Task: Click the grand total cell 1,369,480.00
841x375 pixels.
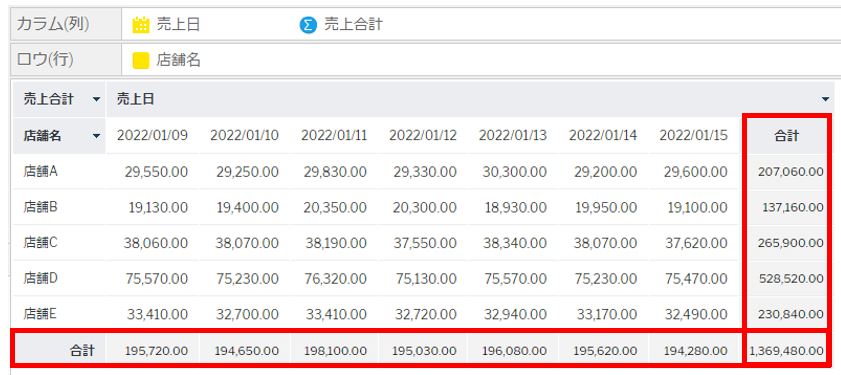Action: pyautogui.click(x=786, y=351)
